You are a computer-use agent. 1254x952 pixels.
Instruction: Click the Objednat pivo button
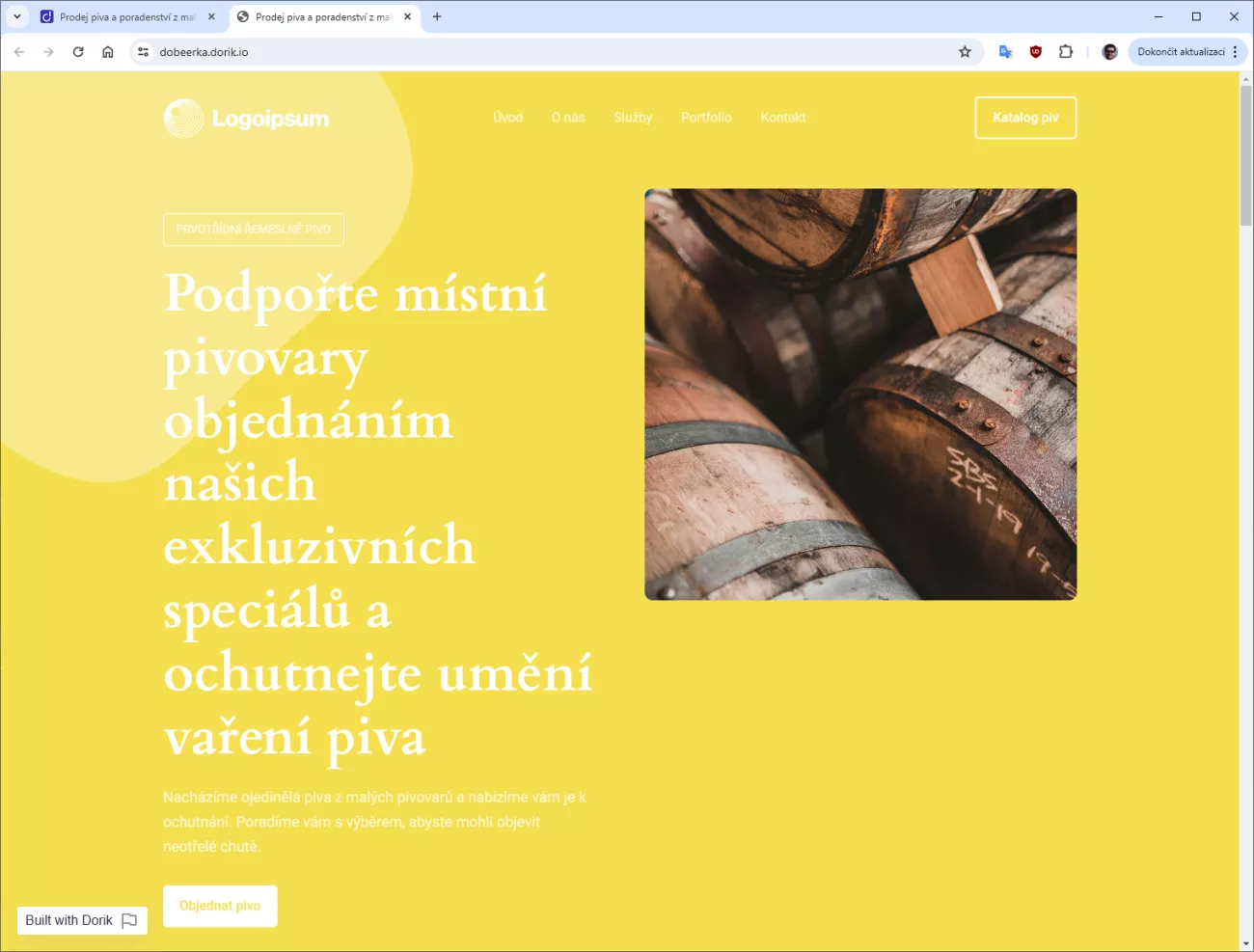(x=220, y=906)
